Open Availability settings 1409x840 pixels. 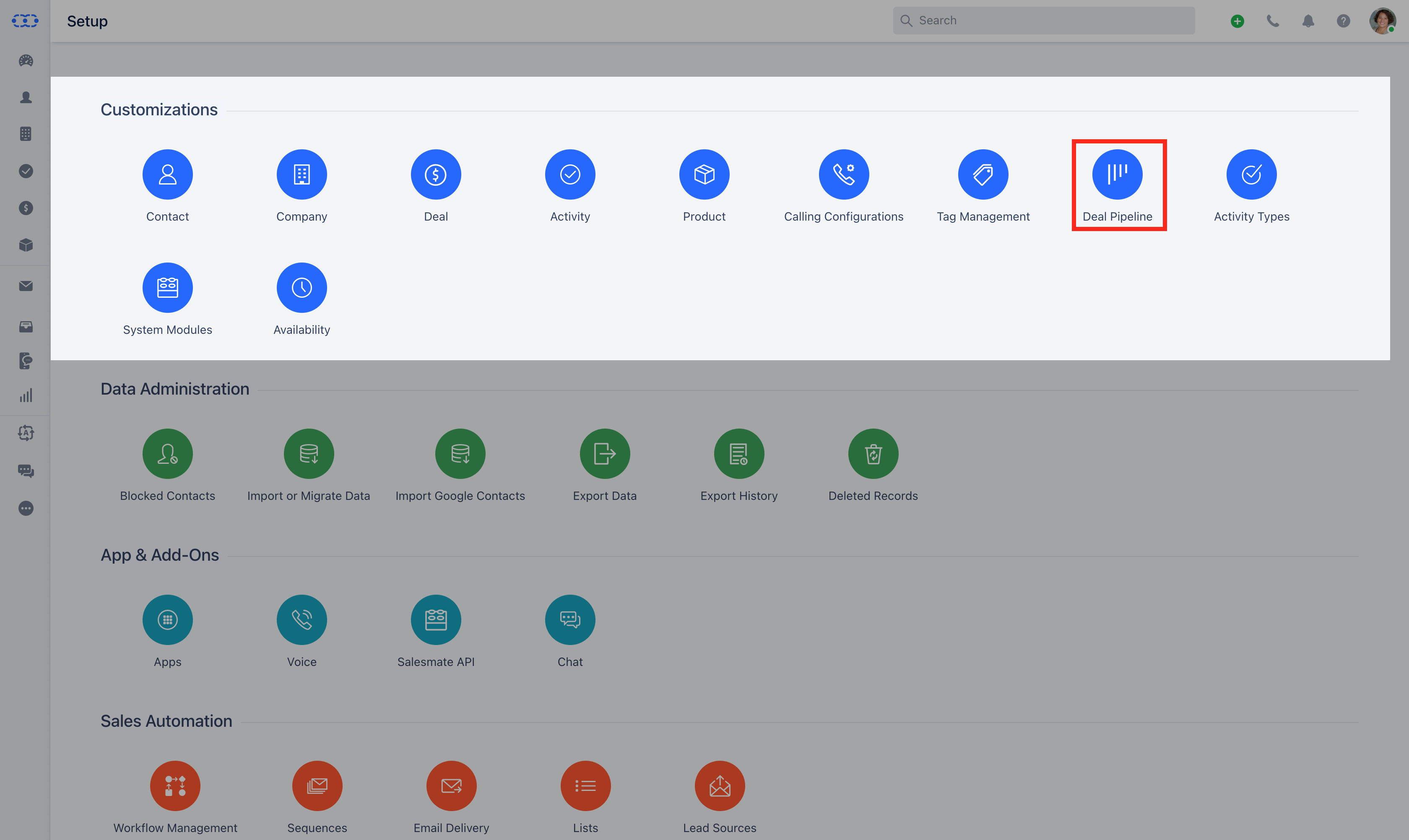click(x=302, y=288)
